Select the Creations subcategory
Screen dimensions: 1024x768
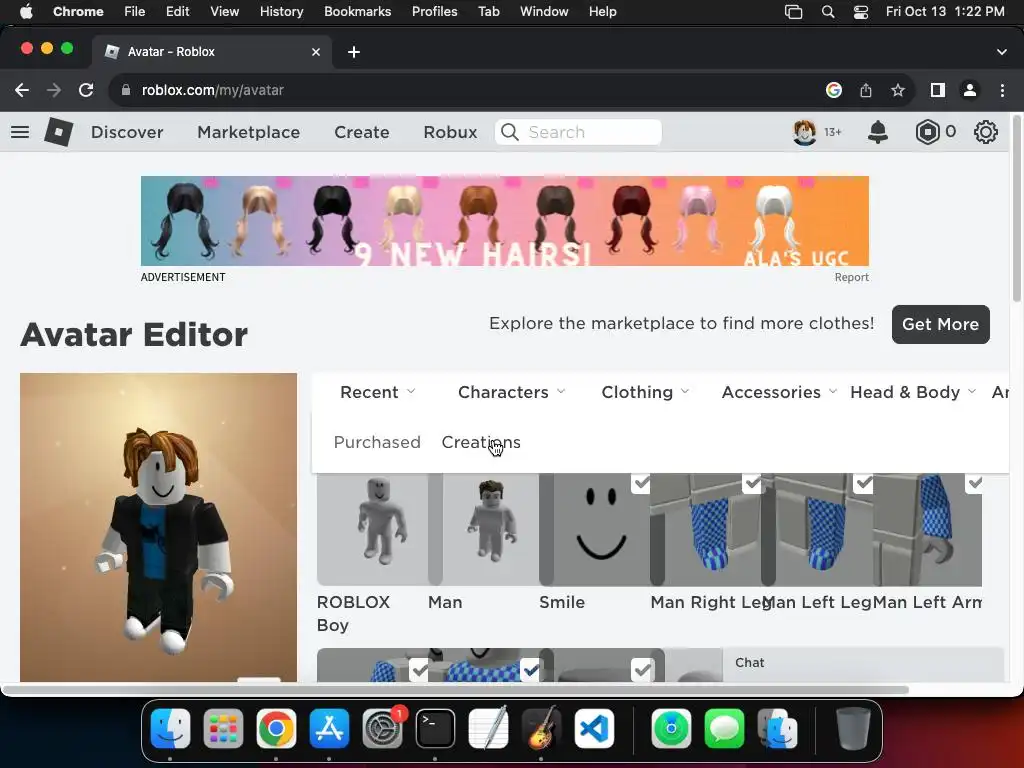pos(481,442)
